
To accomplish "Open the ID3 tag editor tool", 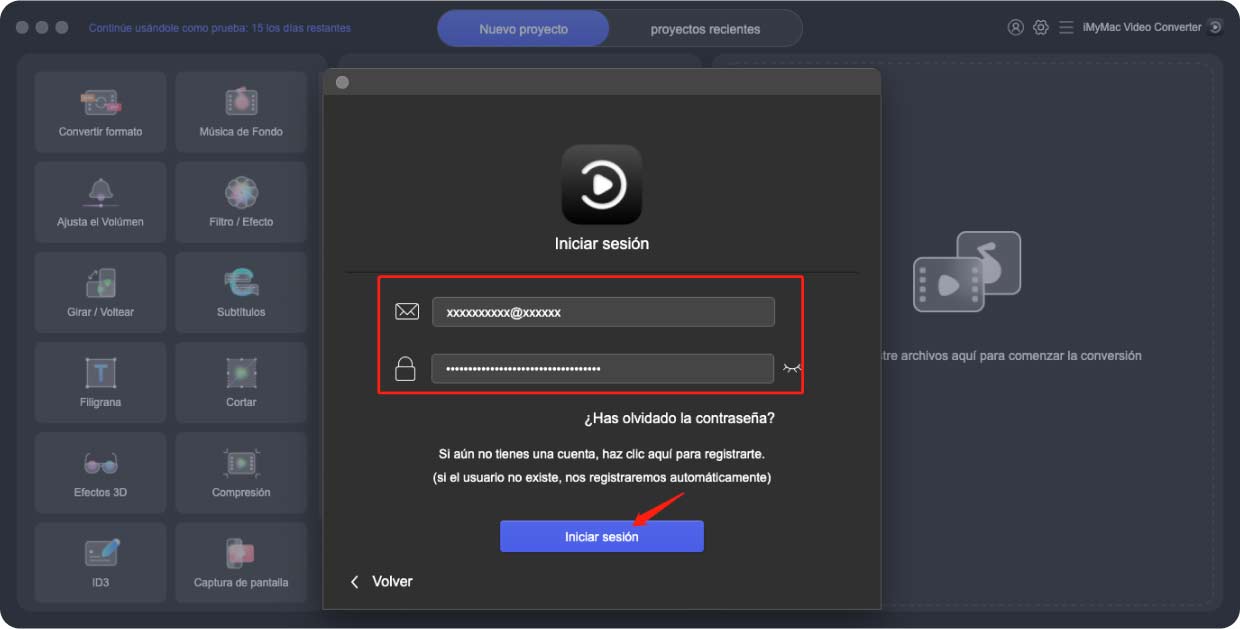I will pyautogui.click(x=100, y=561).
